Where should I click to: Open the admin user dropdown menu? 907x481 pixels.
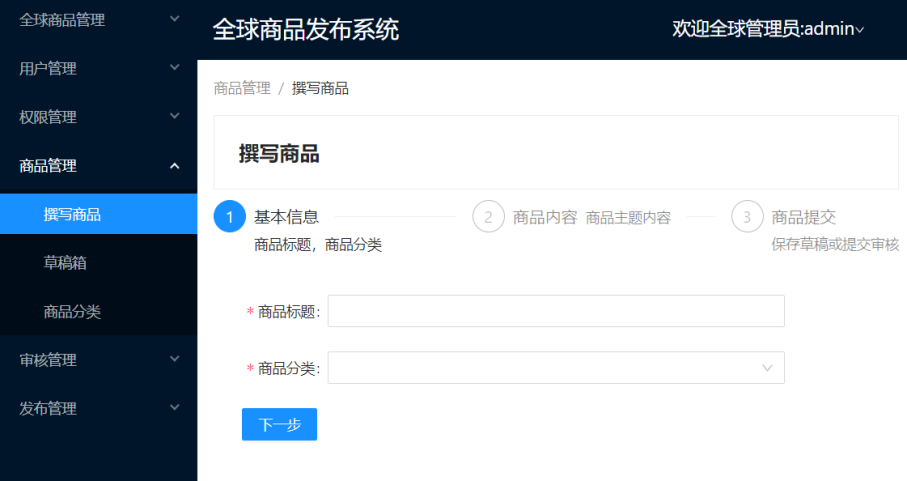[x=767, y=30]
